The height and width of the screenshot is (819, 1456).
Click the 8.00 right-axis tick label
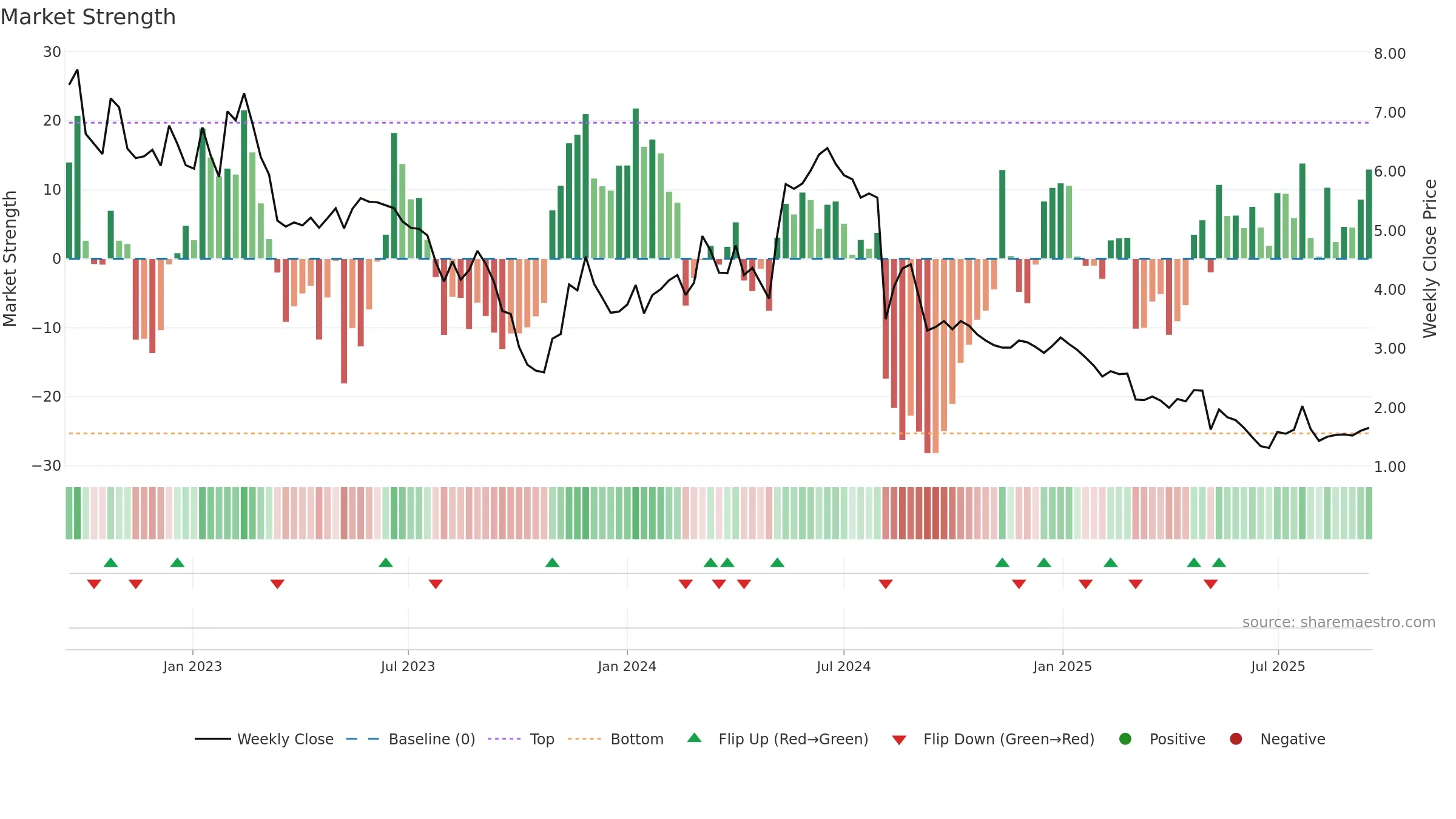(1390, 53)
